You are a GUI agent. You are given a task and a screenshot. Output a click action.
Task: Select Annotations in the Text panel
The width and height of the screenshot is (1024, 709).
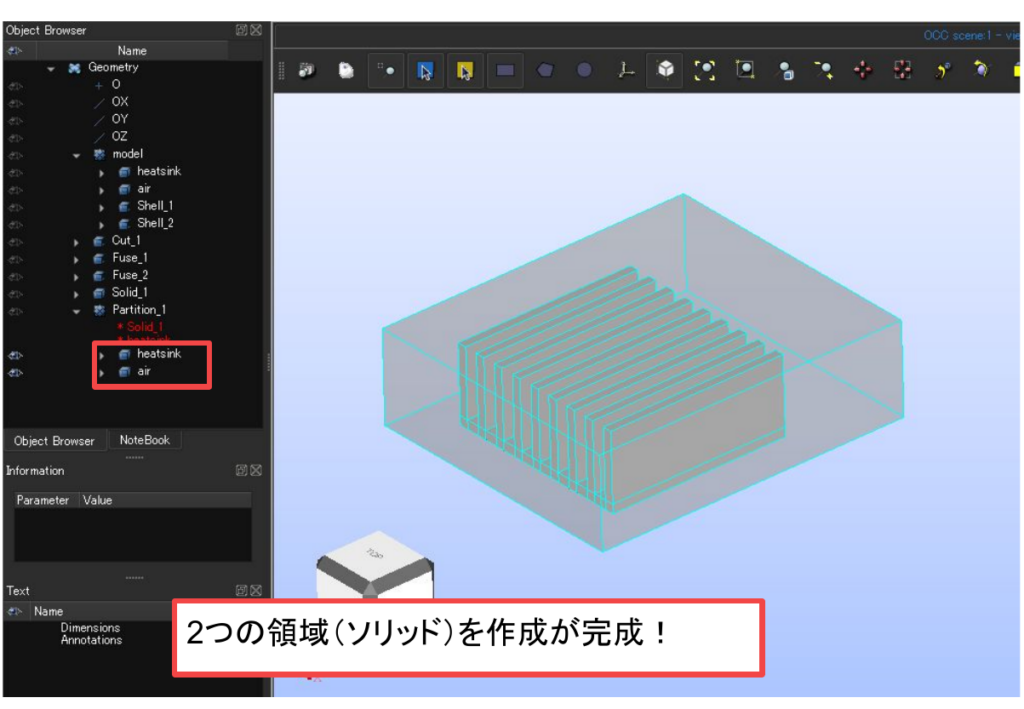(91, 640)
